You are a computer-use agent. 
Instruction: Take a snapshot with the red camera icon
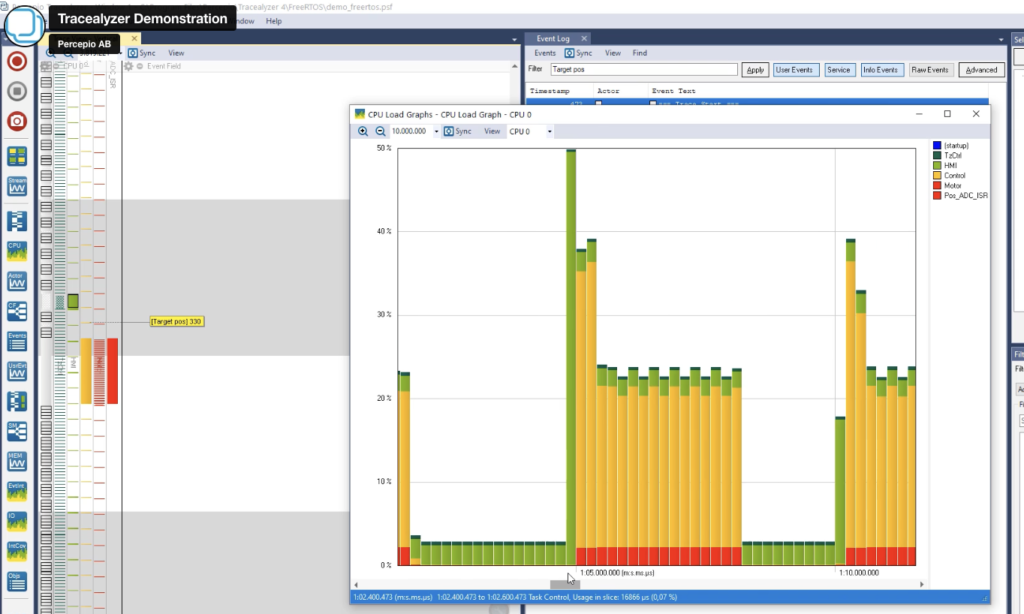click(x=17, y=121)
